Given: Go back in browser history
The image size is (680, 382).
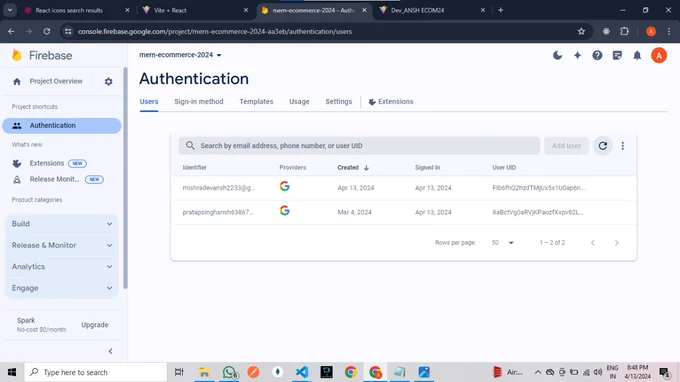Looking at the screenshot, I should [x=11, y=31].
